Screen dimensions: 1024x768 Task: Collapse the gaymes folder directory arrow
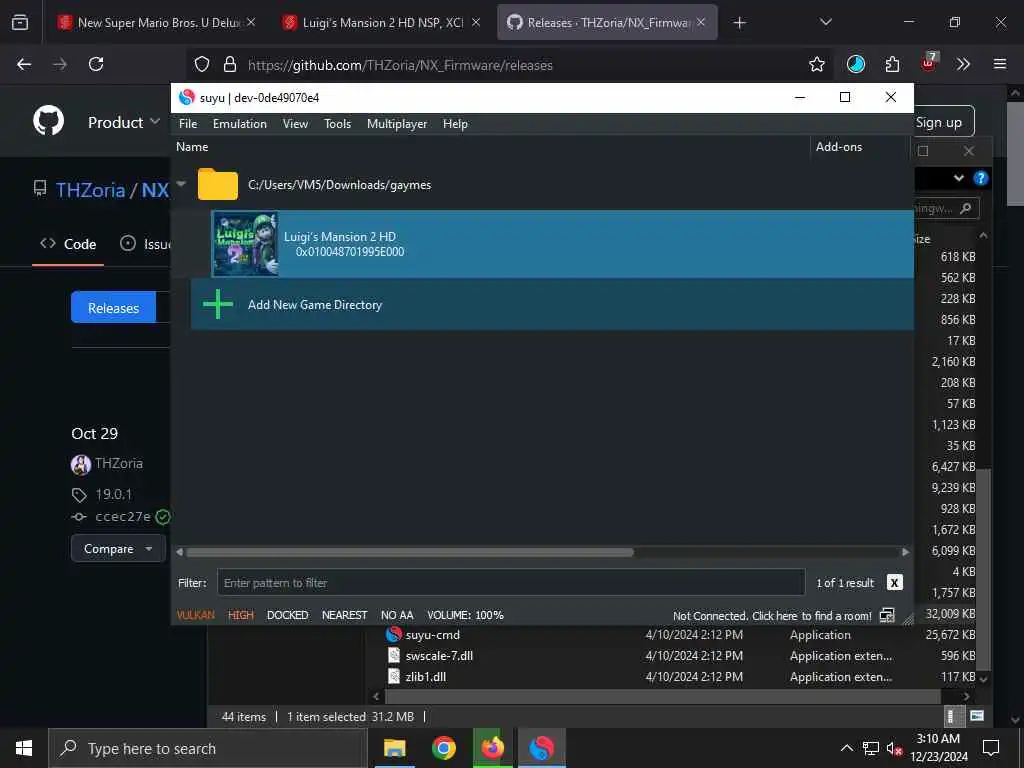pos(182,184)
